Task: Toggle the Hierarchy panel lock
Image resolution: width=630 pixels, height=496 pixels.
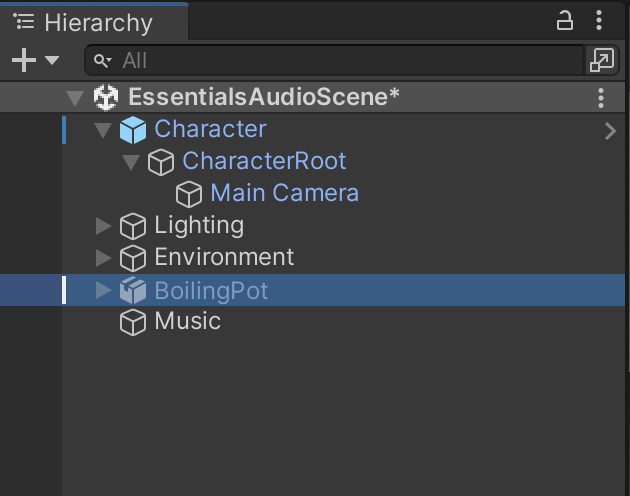Action: (565, 21)
